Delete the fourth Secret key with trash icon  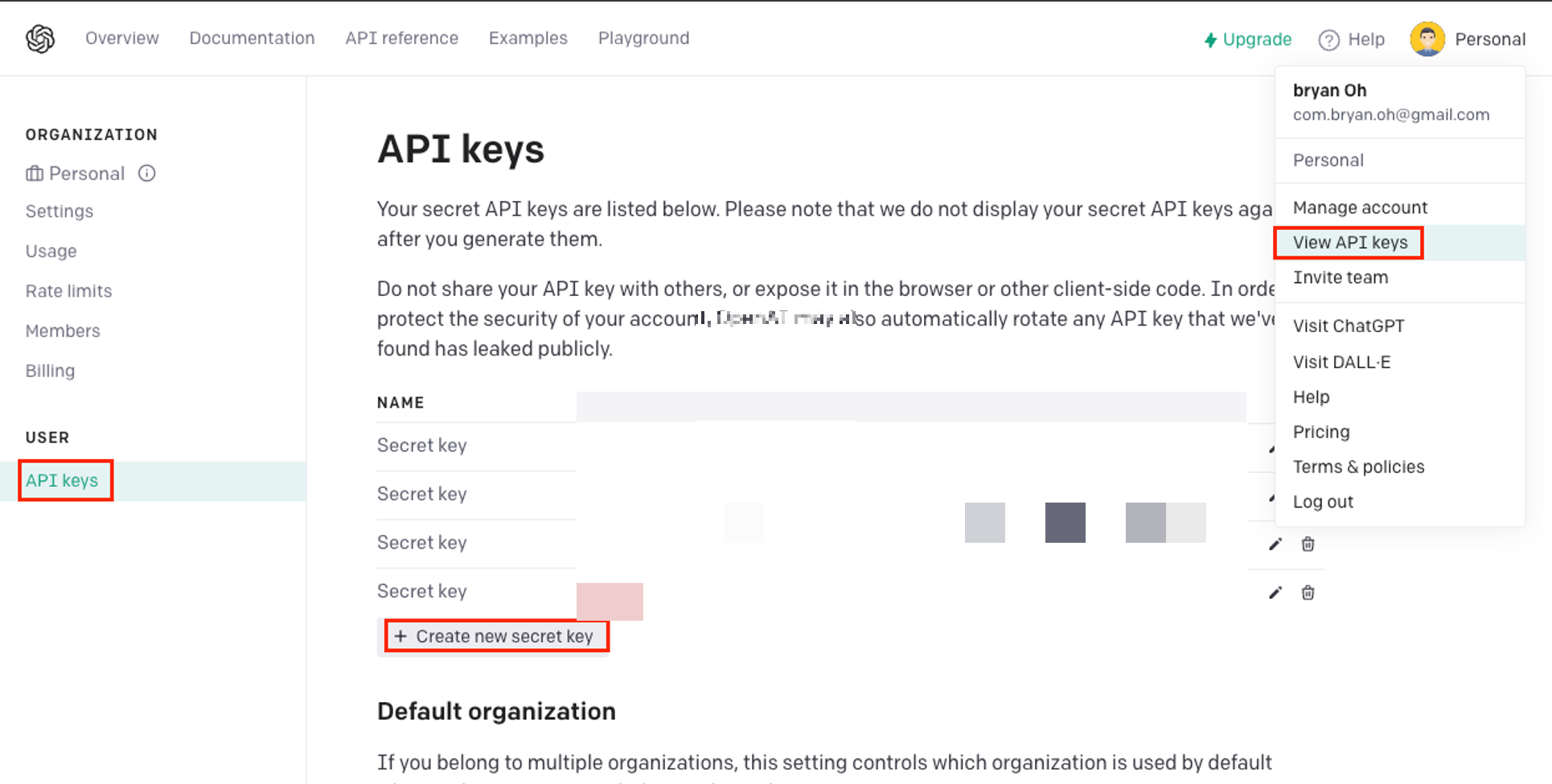pyautogui.click(x=1308, y=593)
